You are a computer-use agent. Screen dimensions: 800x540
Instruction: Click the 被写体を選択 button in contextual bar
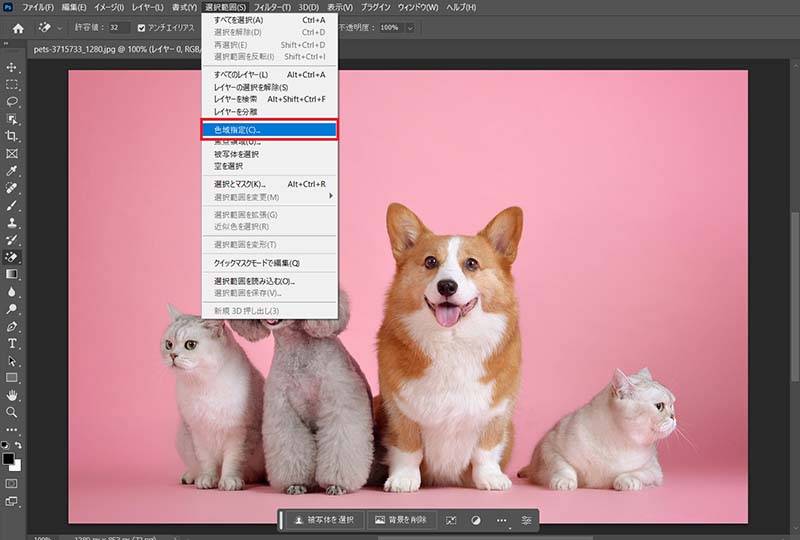pos(324,520)
